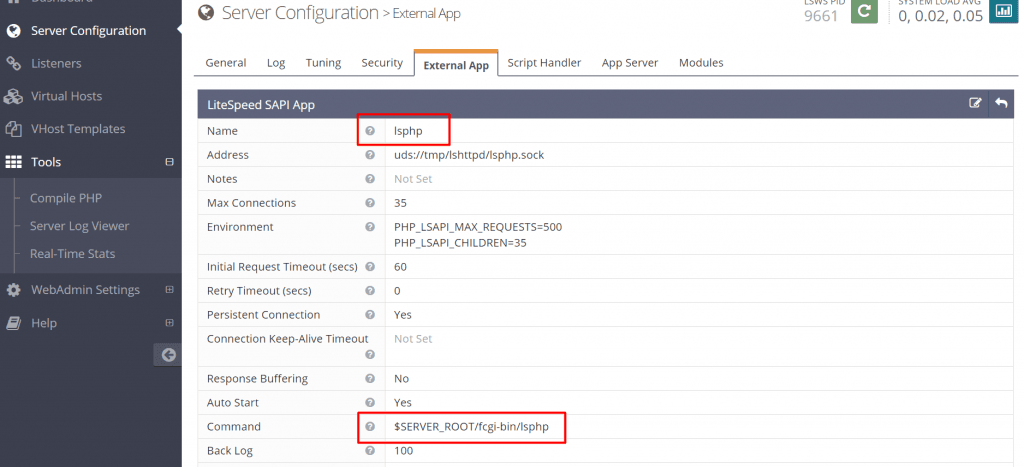The height and width of the screenshot is (467, 1024).
Task: Click the help icon beside Auto Start
Action: (370, 403)
